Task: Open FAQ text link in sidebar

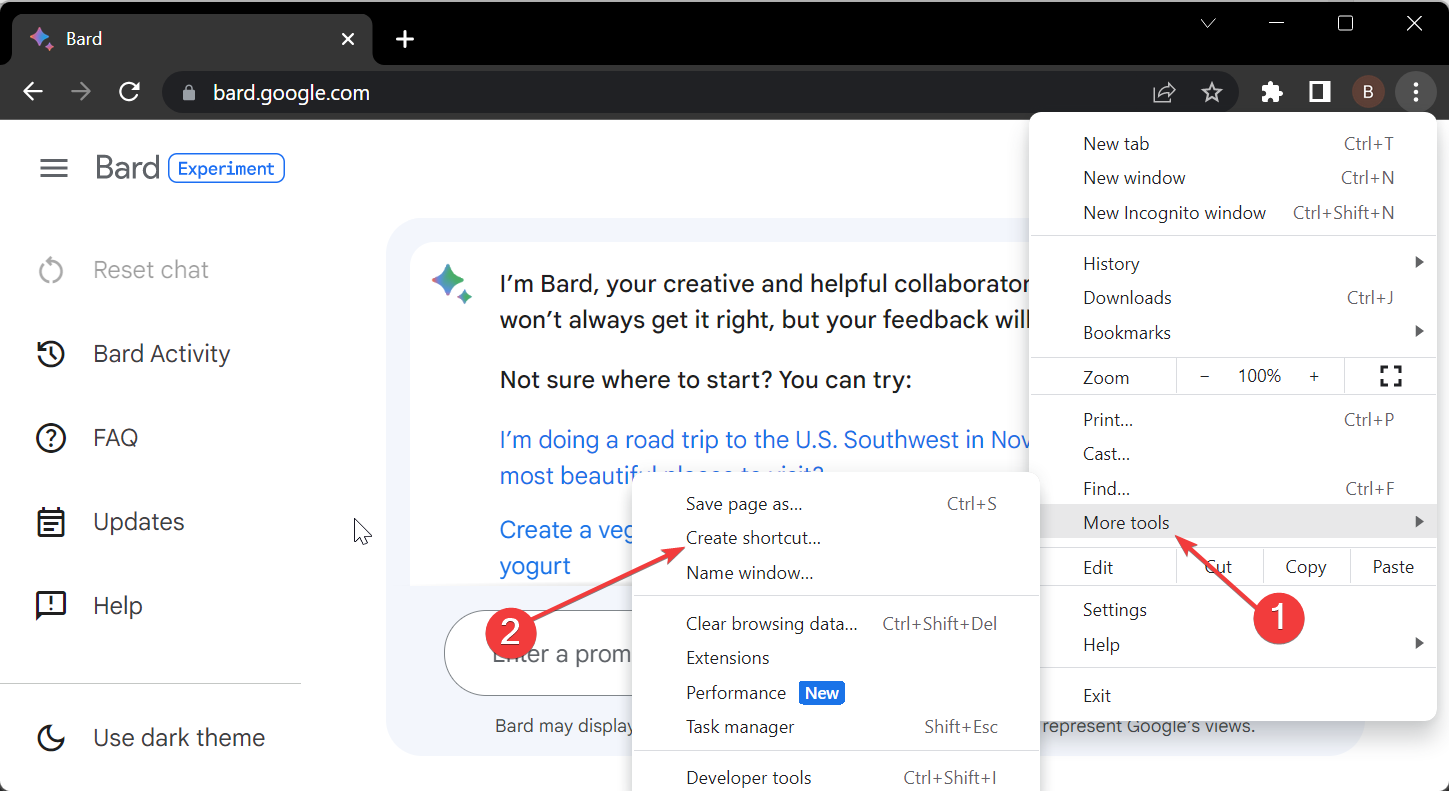Action: (x=116, y=438)
